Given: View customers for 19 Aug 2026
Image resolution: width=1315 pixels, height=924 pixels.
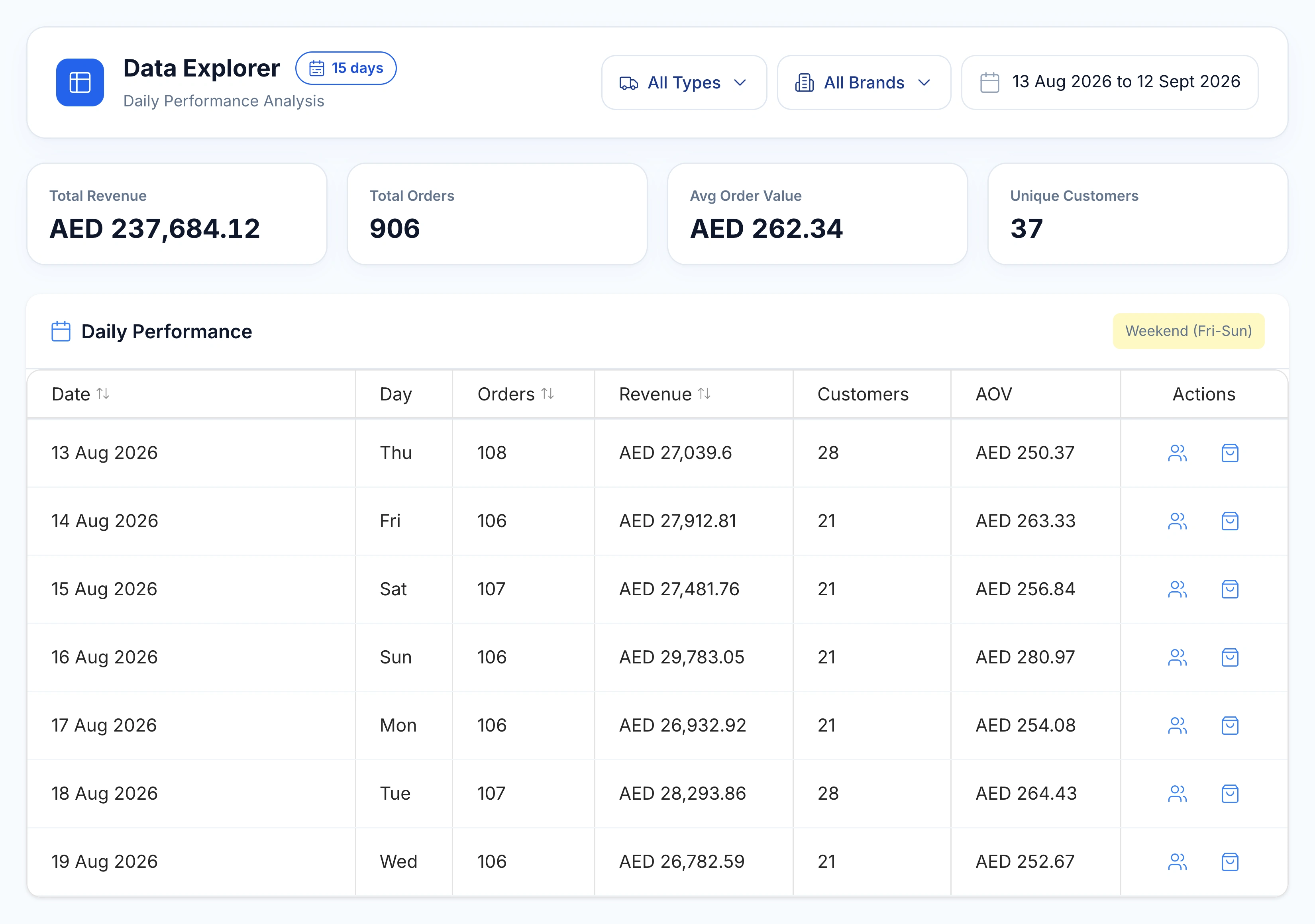Looking at the screenshot, I should (1178, 862).
